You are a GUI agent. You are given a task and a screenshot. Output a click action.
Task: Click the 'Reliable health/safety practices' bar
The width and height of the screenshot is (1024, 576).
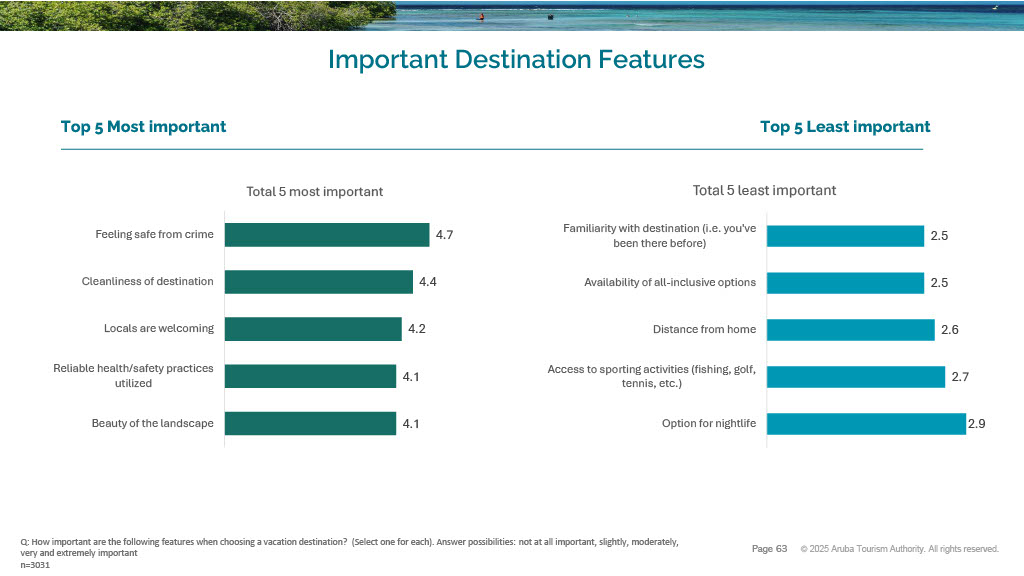(x=310, y=376)
